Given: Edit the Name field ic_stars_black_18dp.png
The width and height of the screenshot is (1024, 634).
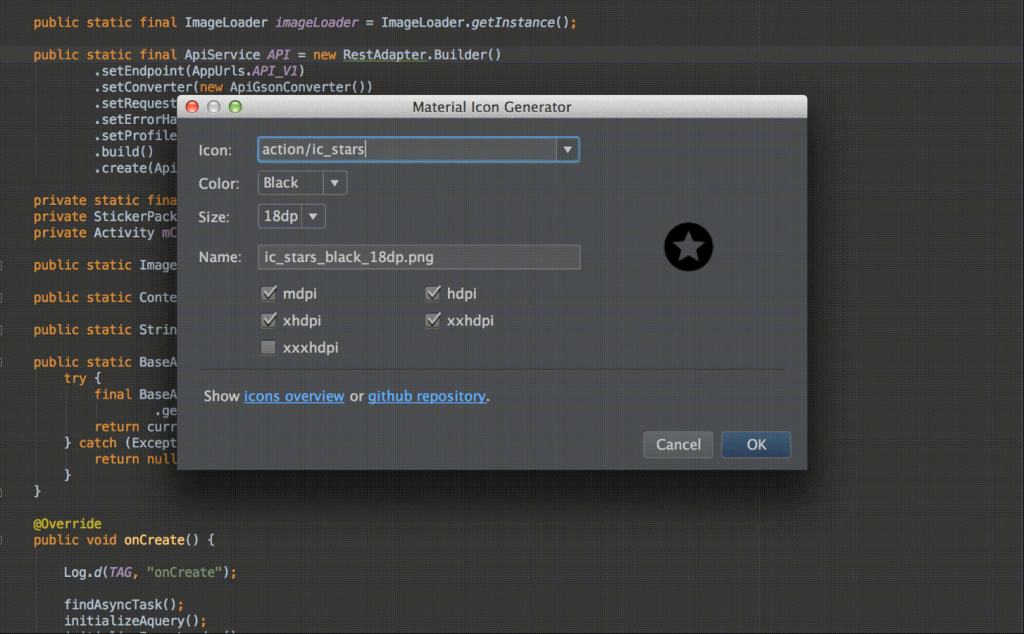Looking at the screenshot, I should [420, 257].
